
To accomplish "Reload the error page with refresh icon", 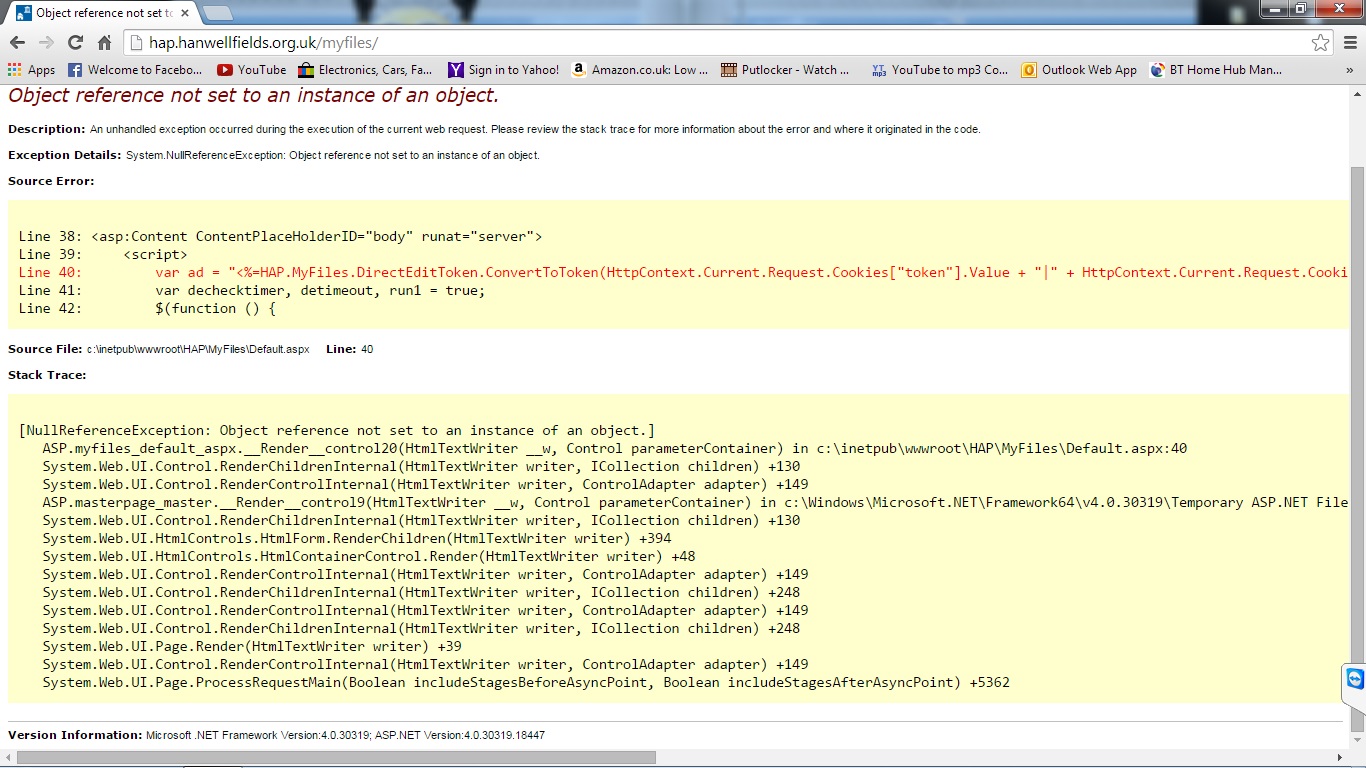I will 75,43.
